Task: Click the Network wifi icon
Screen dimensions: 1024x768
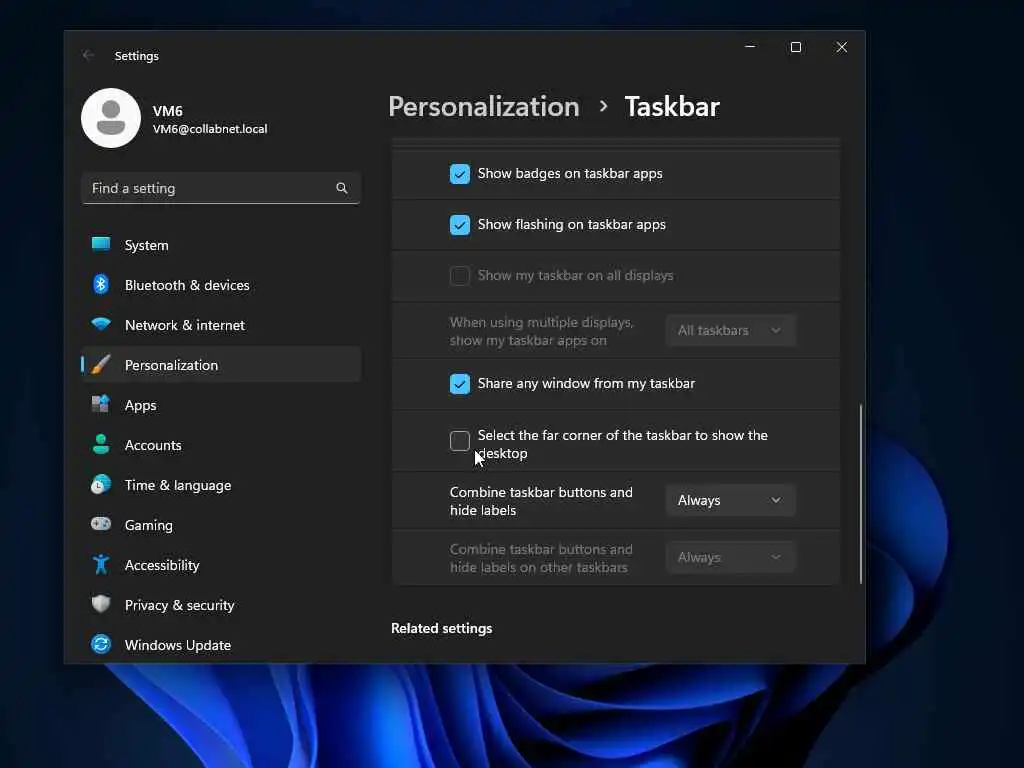Action: click(101, 325)
